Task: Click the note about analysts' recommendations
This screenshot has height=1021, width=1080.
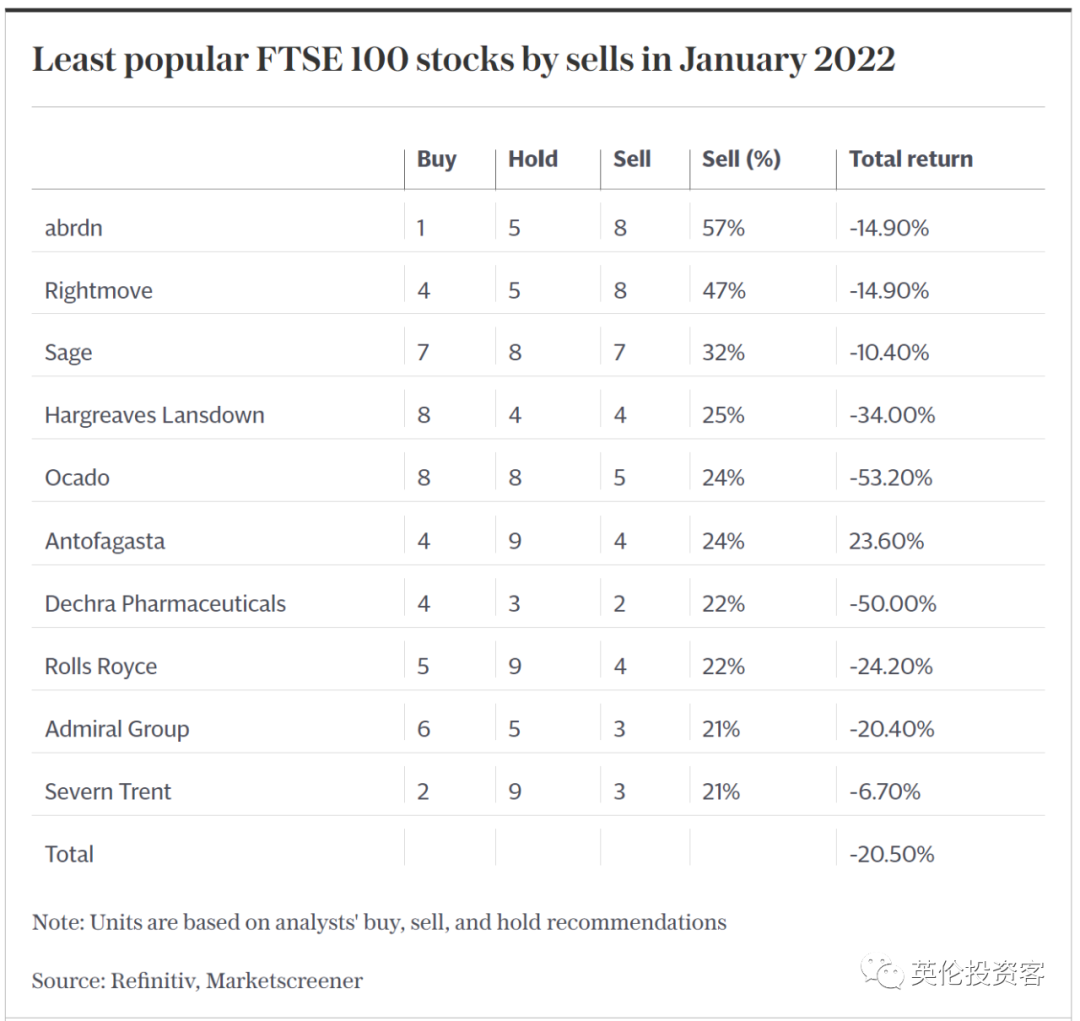Action: (x=379, y=922)
